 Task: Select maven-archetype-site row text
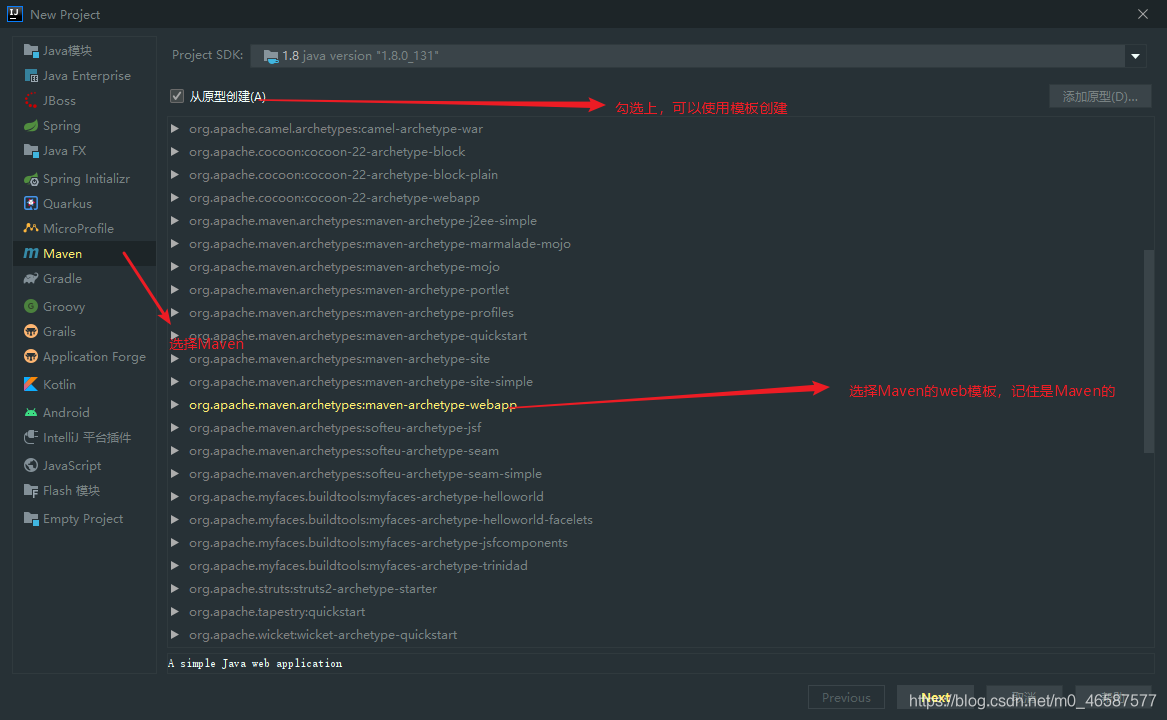[339, 359]
